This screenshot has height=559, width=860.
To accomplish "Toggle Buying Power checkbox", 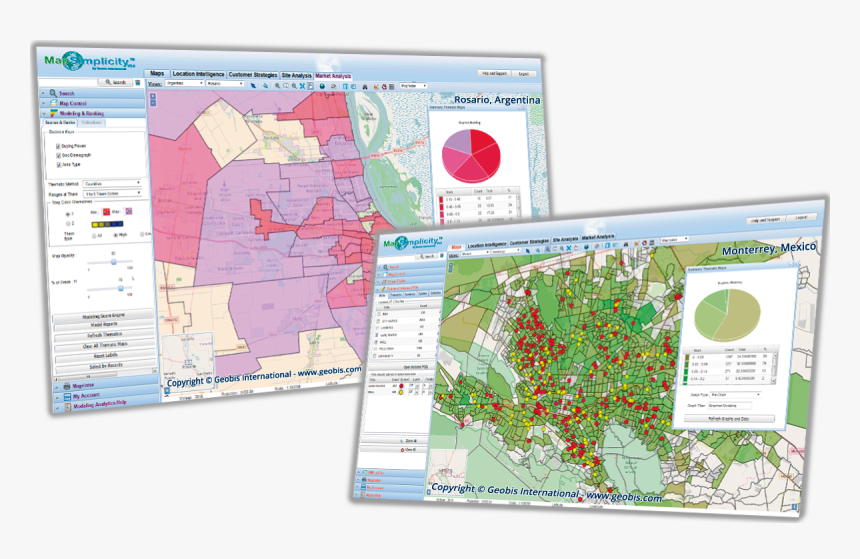I will click(x=58, y=146).
